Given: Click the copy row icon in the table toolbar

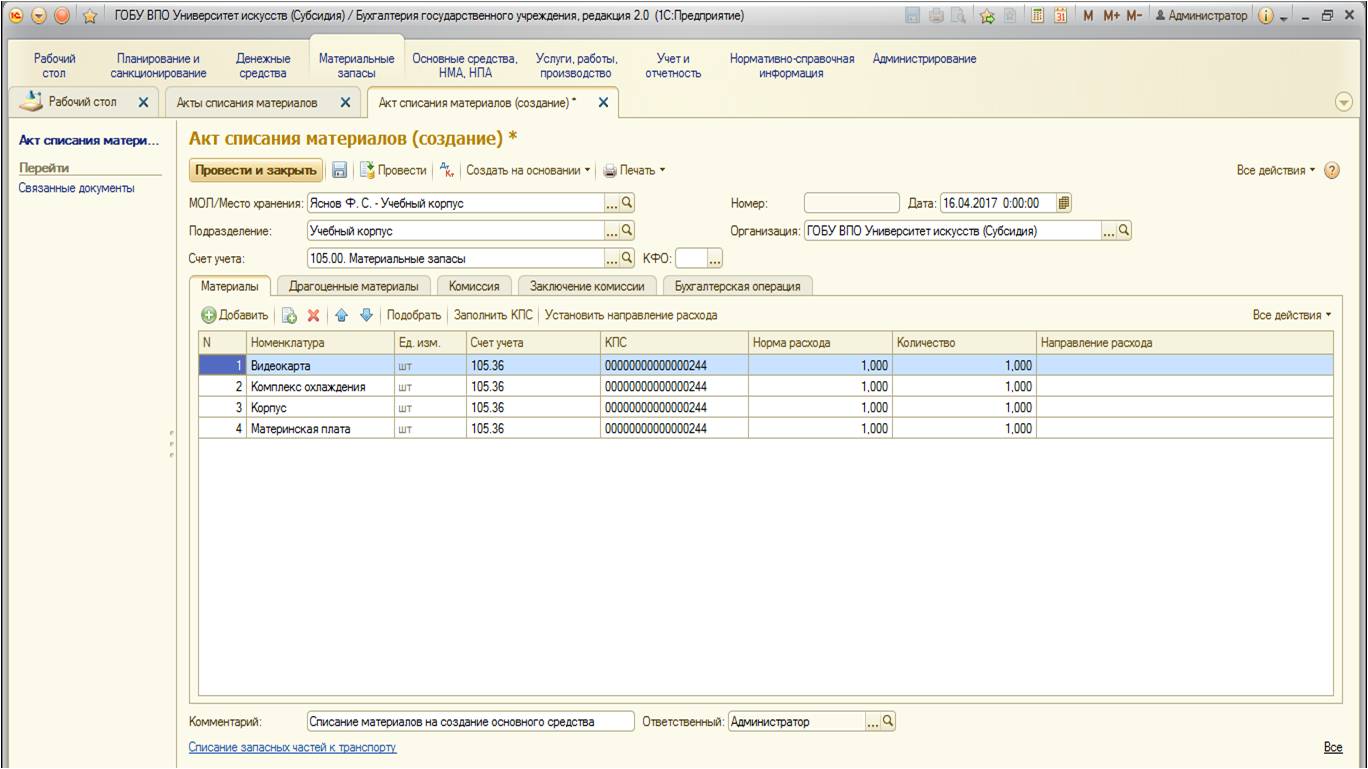Looking at the screenshot, I should click(290, 315).
